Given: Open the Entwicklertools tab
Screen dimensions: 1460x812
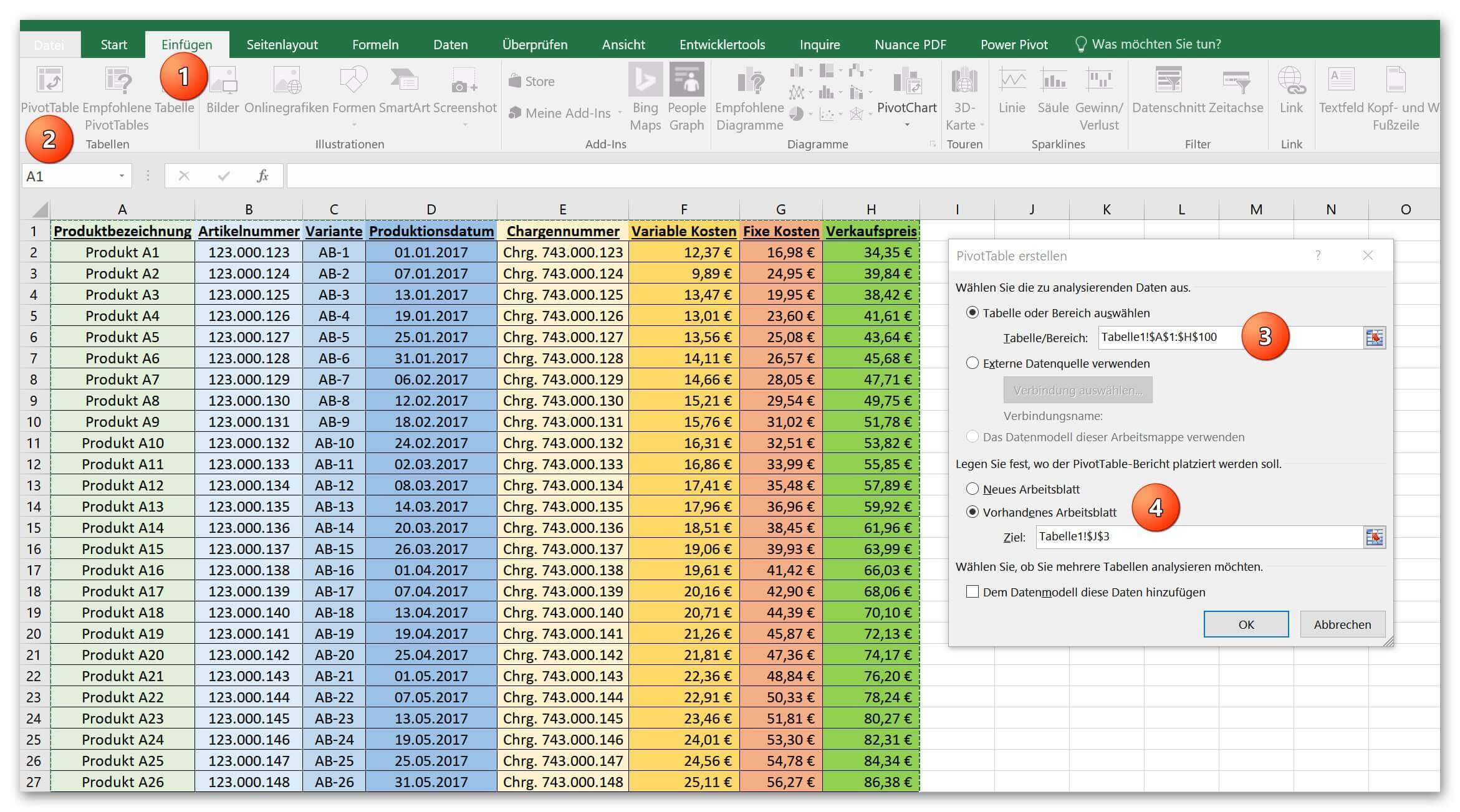Looking at the screenshot, I should click(722, 44).
